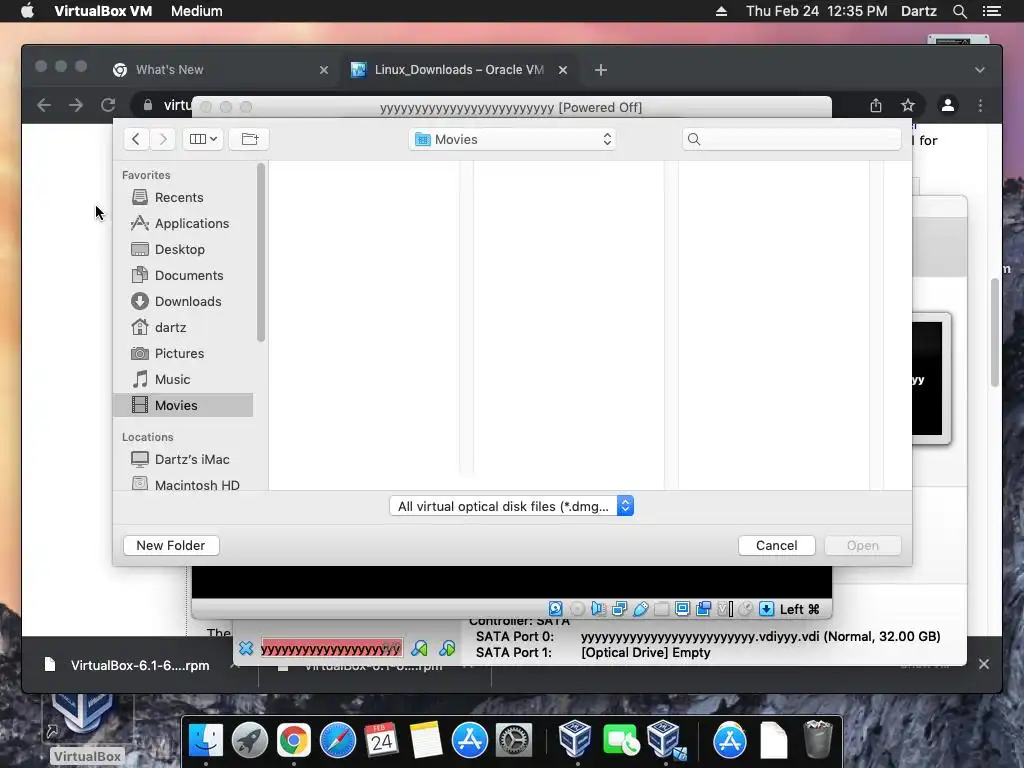1024x768 pixels.
Task: Click the blue X icon beside the highlighted text field
Action: (246, 648)
